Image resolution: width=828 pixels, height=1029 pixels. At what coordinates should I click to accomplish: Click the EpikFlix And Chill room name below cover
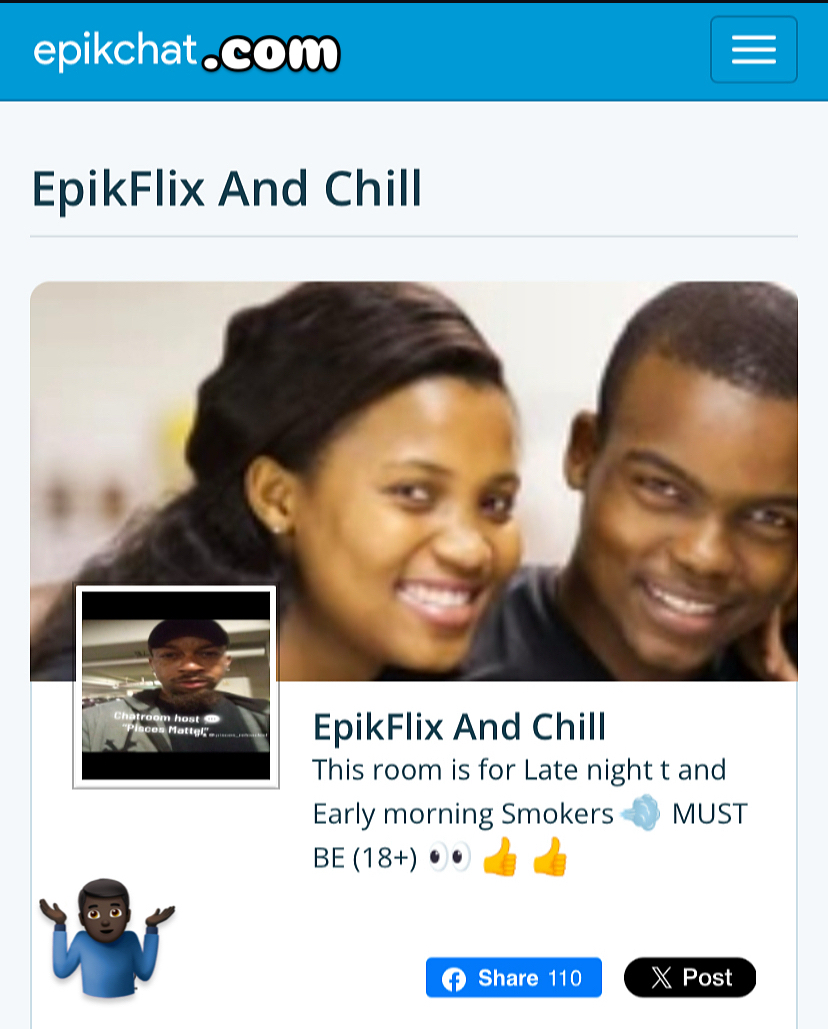459,726
